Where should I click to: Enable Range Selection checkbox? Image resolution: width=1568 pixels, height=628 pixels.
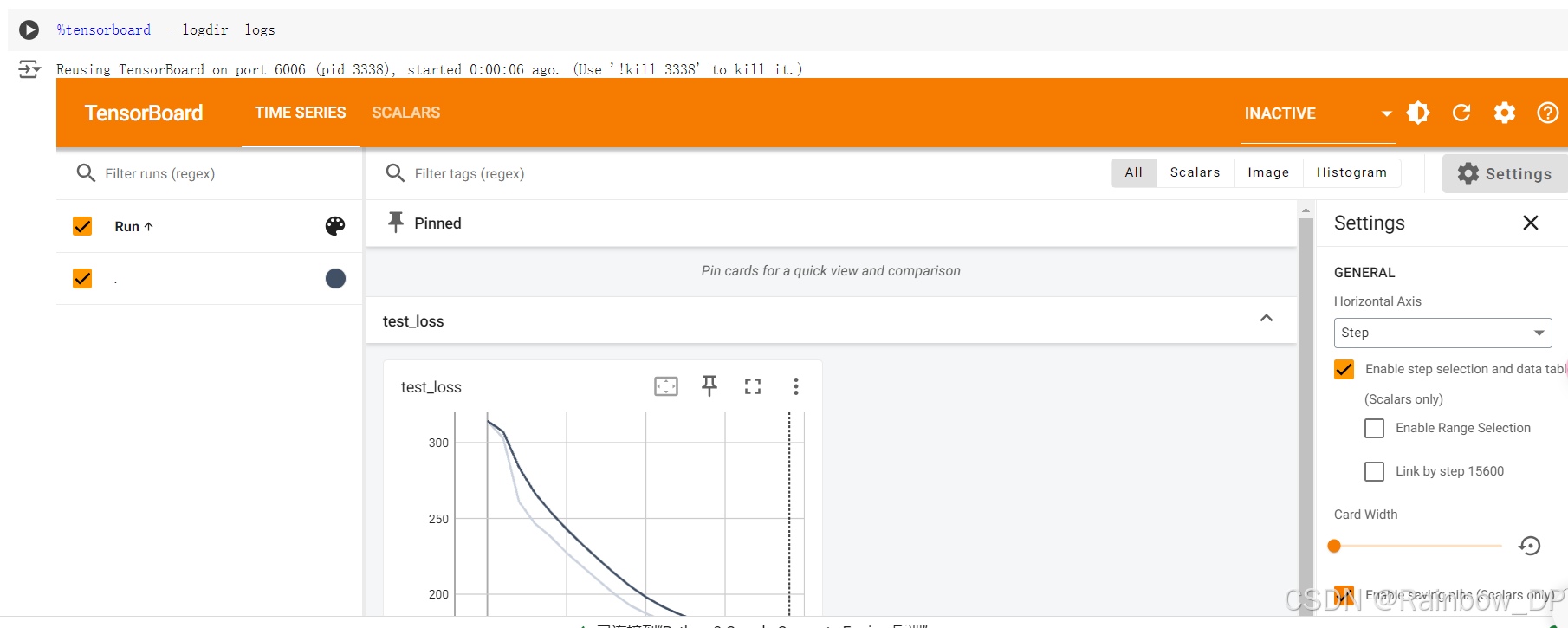(1375, 428)
